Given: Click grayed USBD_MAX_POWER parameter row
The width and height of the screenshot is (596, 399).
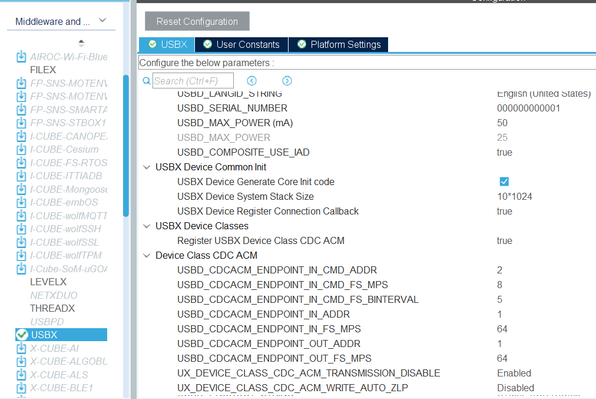Looking at the screenshot, I should coord(367,138).
